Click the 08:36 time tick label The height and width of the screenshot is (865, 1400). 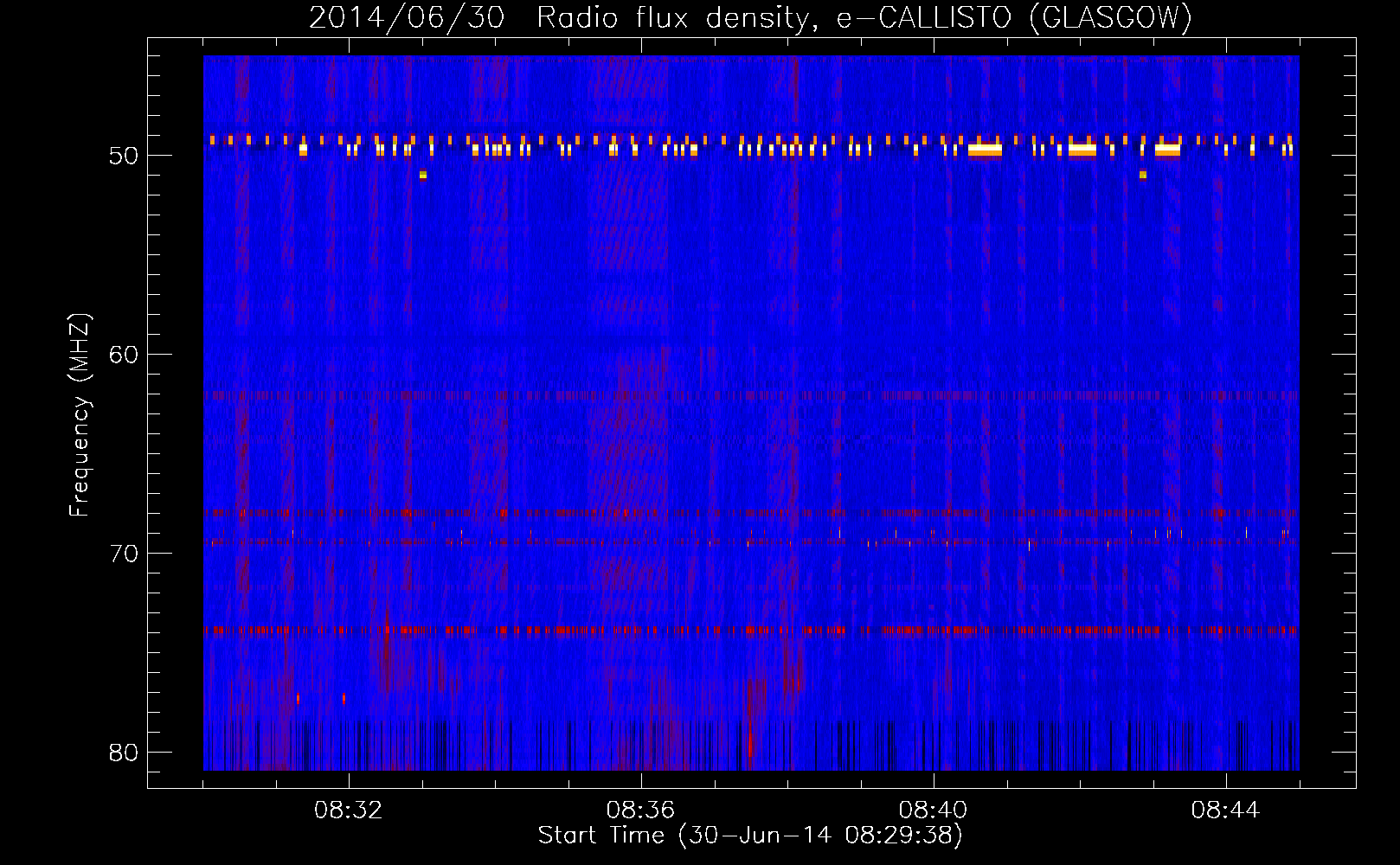[x=640, y=811]
